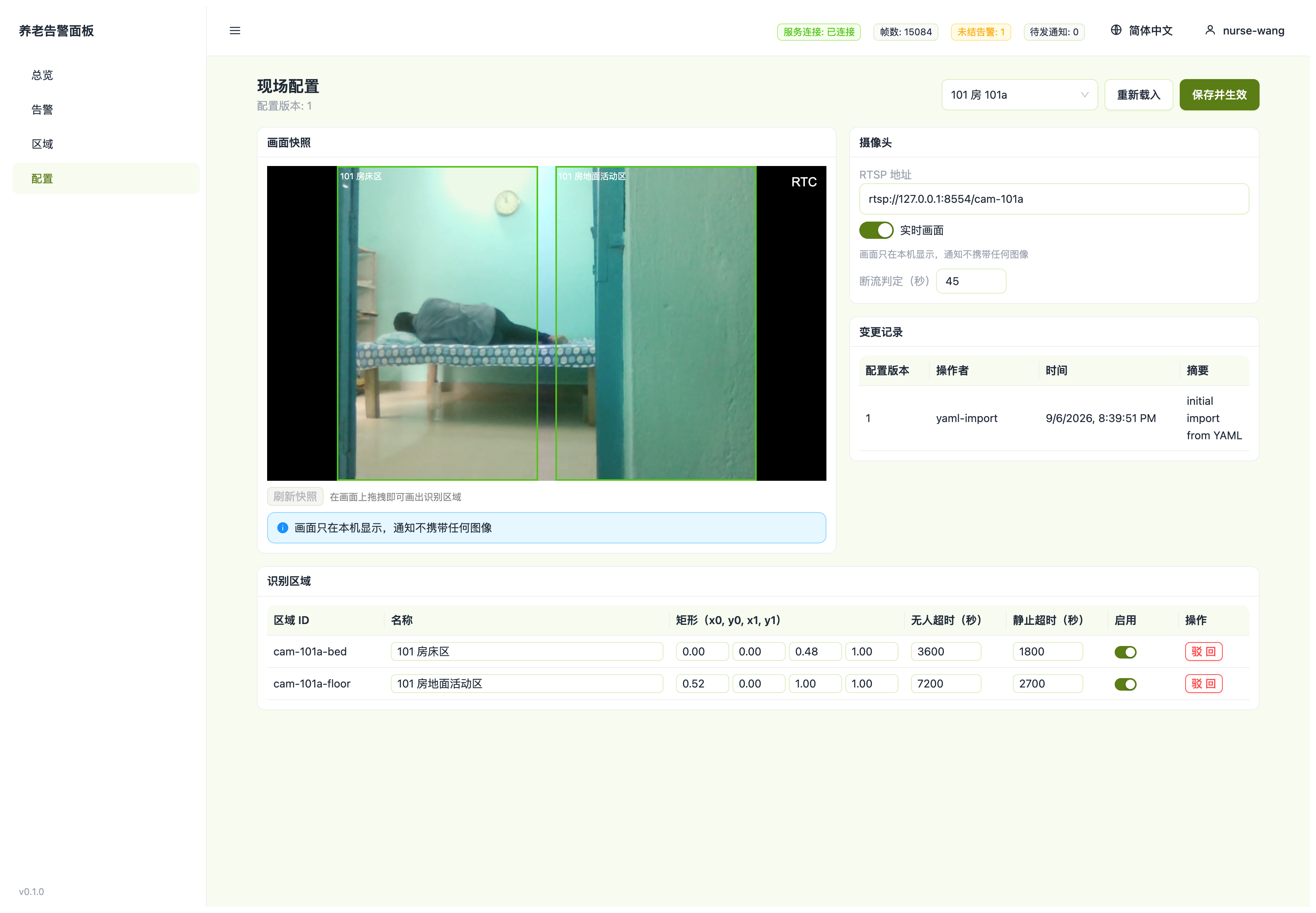Screen dimensions: 1316x913
Task: Go to 总览 in the sidebar
Action: tap(106, 75)
